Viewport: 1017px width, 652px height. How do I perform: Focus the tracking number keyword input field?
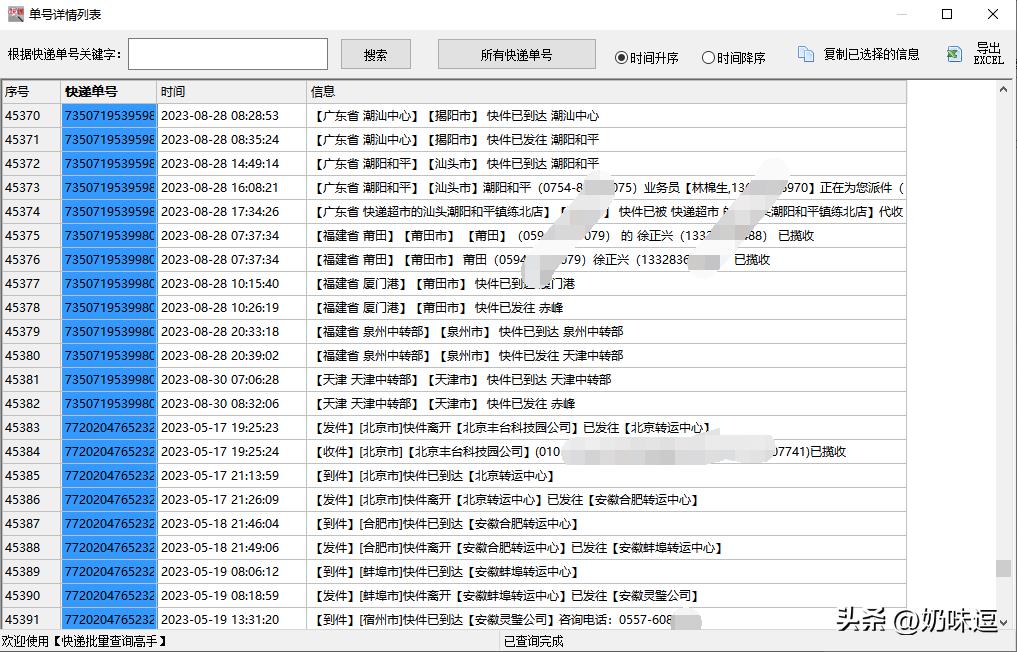[228, 55]
